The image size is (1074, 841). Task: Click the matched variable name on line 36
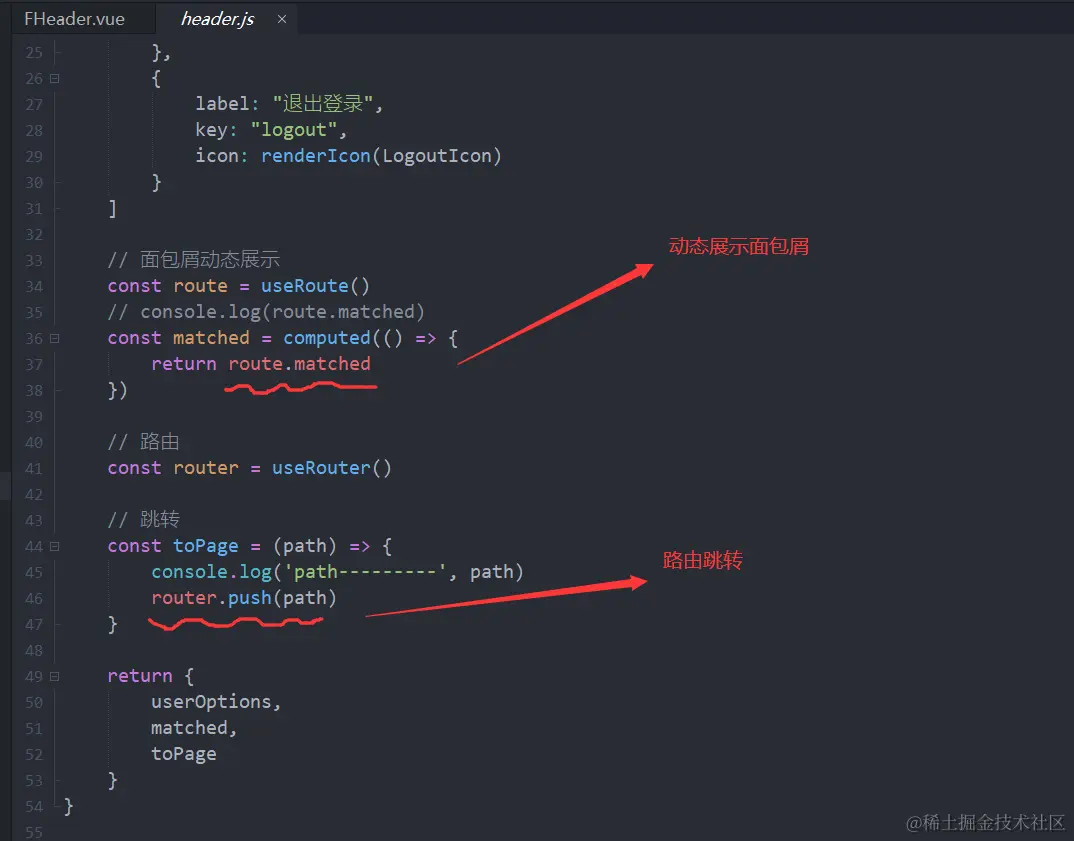[211, 338]
